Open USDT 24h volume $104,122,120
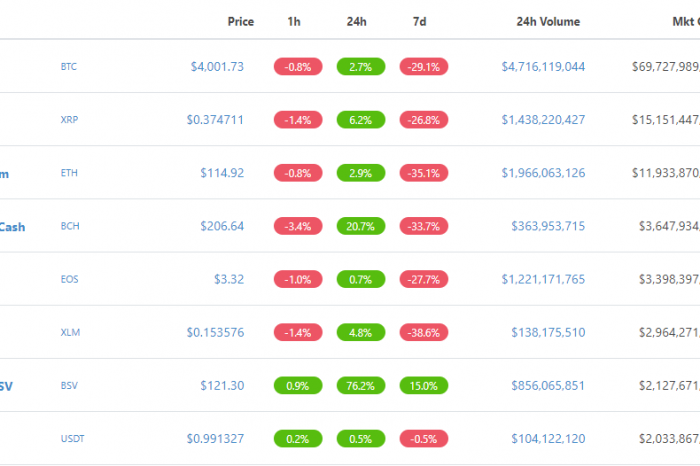The width and height of the screenshot is (700, 466). pyautogui.click(x=548, y=438)
